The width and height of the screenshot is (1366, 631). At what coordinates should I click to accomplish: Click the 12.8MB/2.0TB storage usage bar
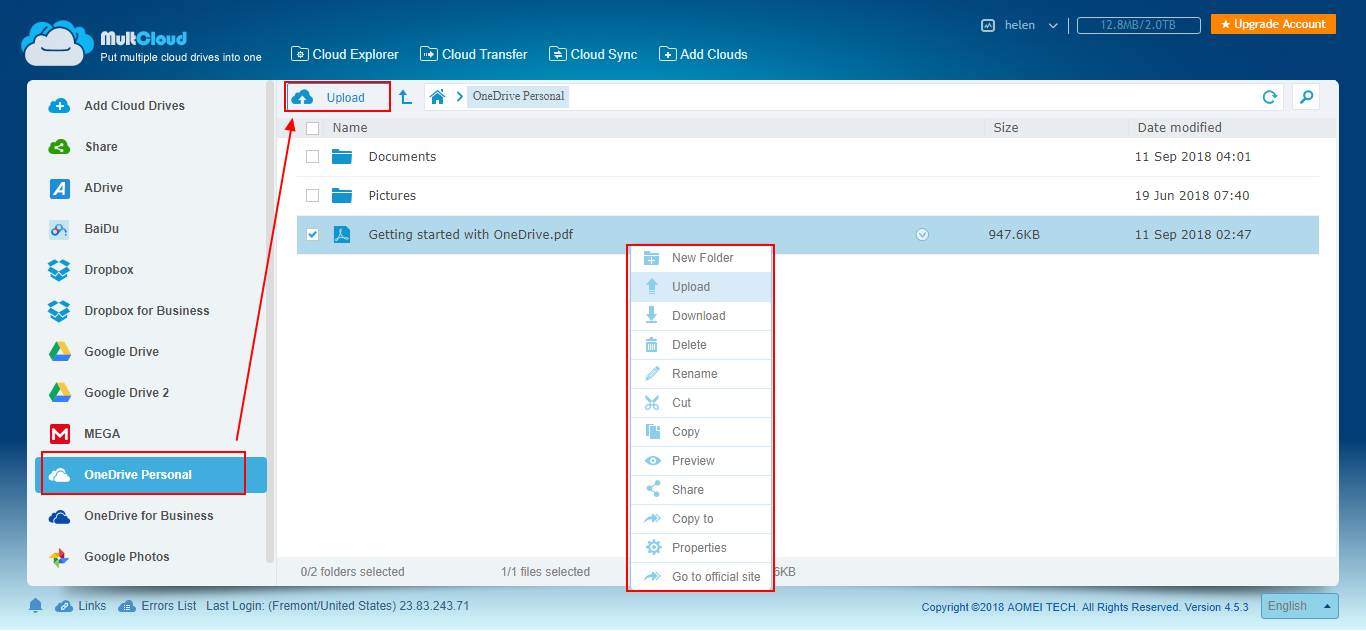[x=1138, y=25]
